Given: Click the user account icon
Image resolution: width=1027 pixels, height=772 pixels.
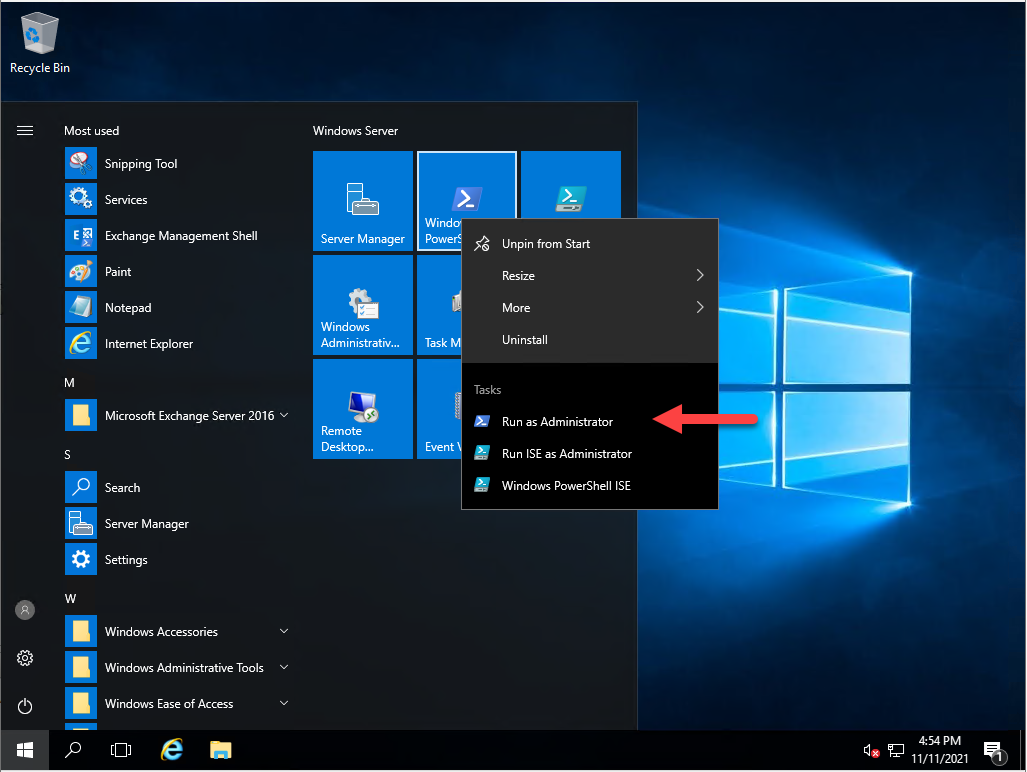Looking at the screenshot, I should tap(25, 610).
